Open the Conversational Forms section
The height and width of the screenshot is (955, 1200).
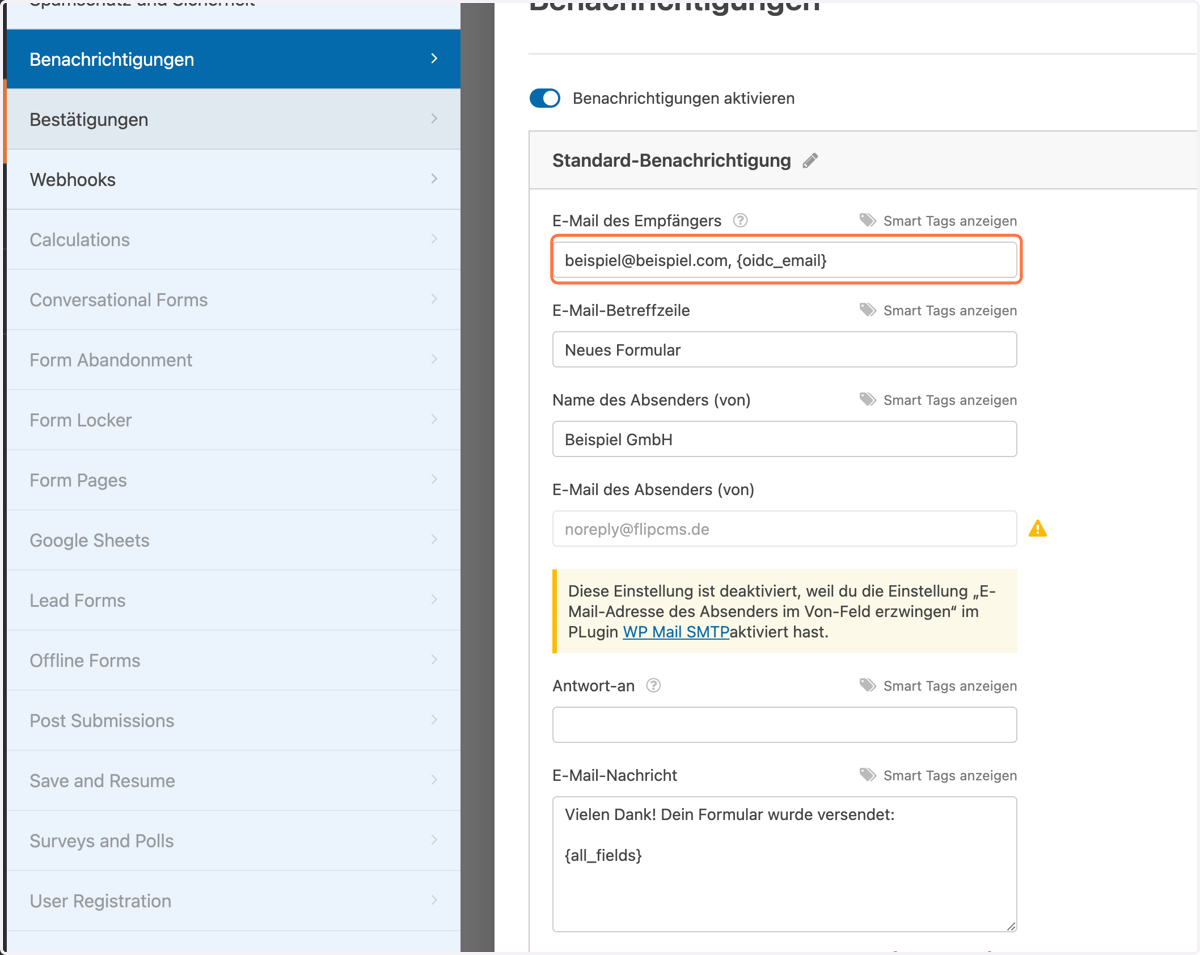point(233,299)
